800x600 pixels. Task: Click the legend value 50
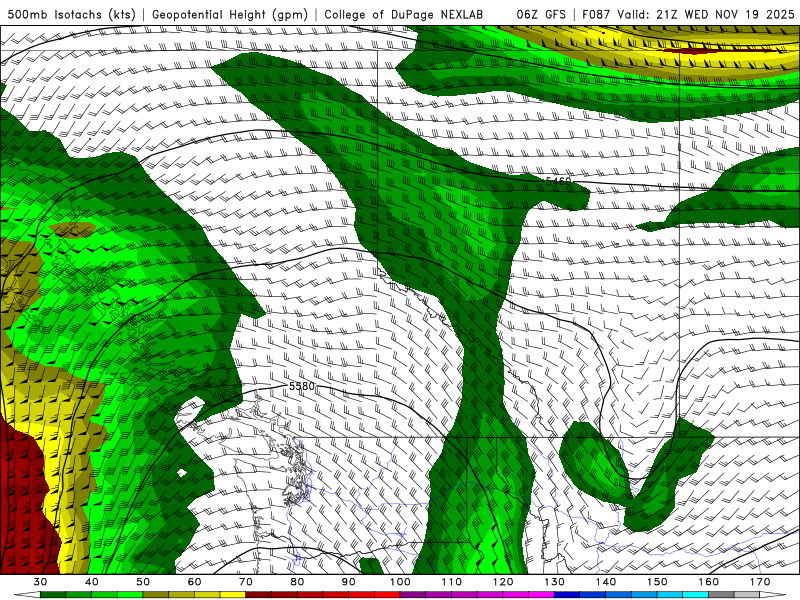[x=143, y=582]
